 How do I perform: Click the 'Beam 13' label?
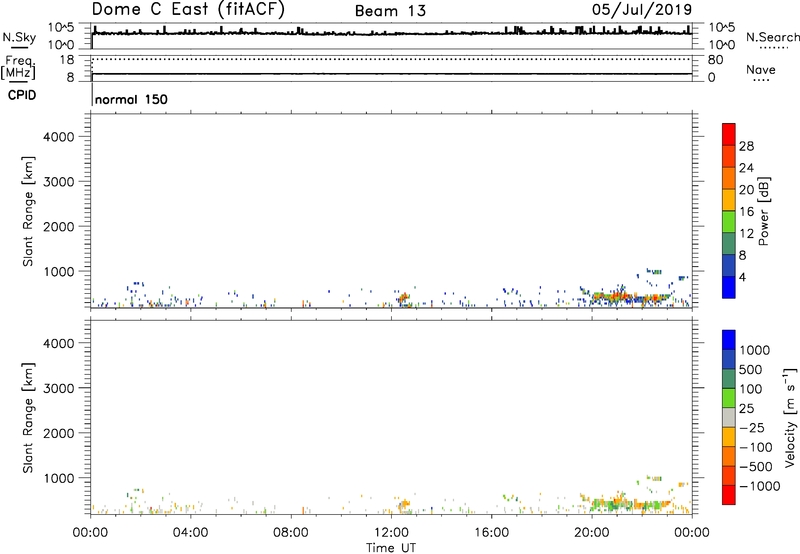click(x=390, y=11)
